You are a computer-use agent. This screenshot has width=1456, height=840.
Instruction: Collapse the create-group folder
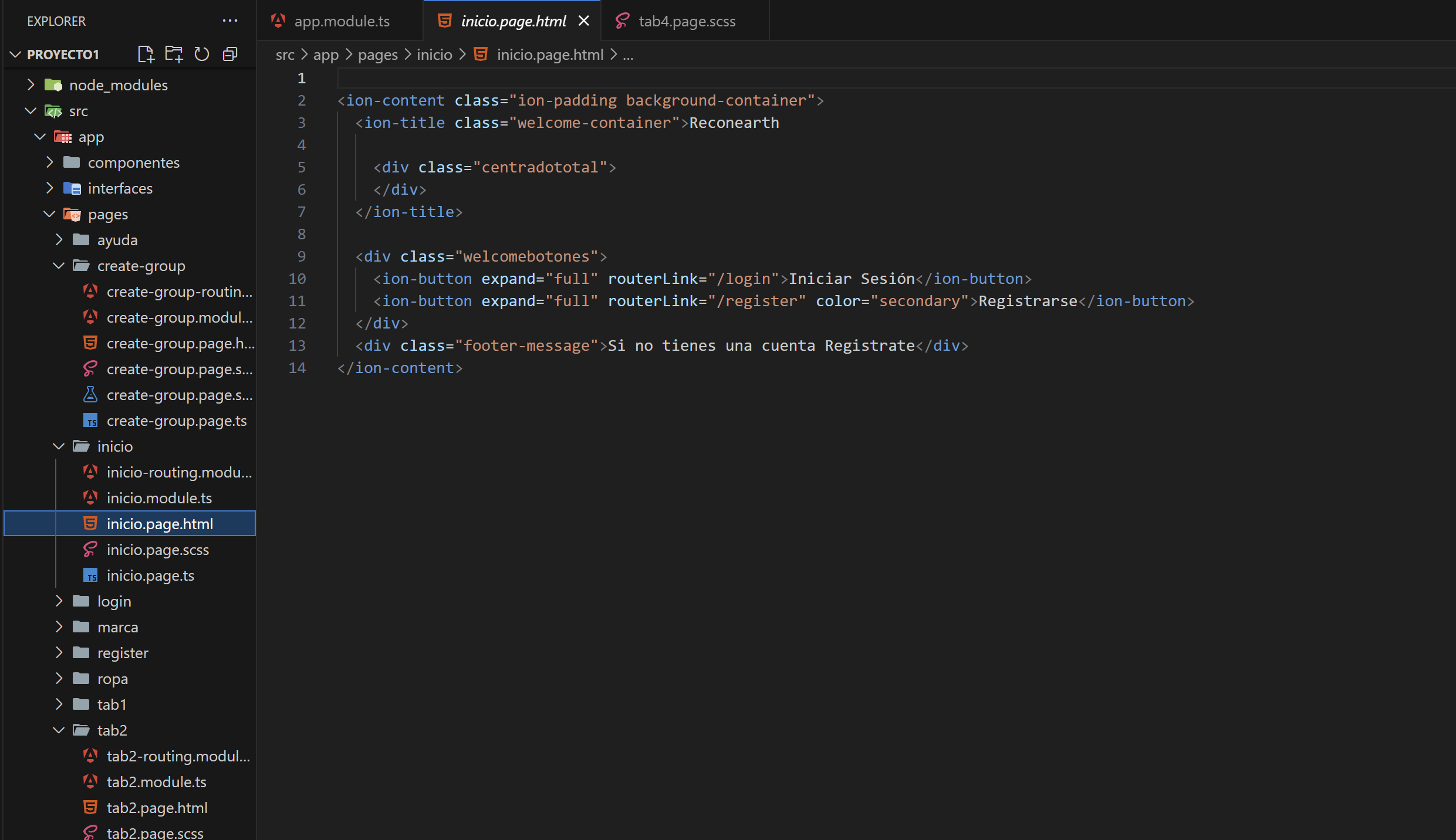pos(59,266)
